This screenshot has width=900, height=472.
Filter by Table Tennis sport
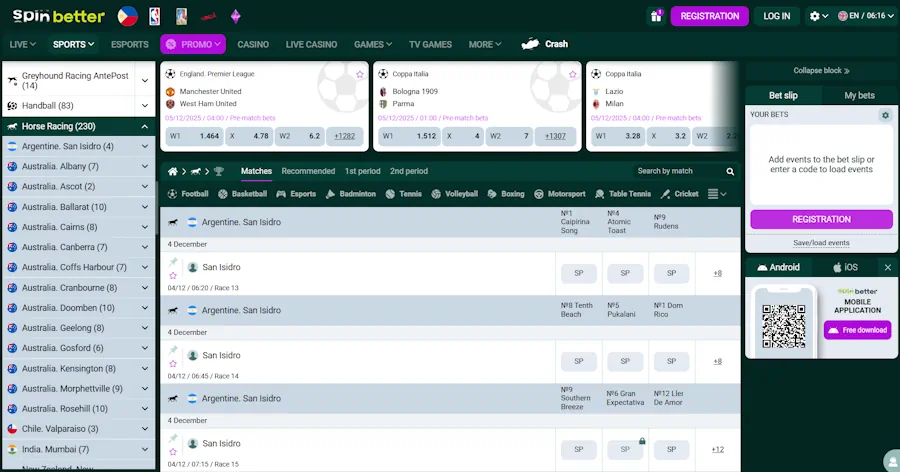623,194
